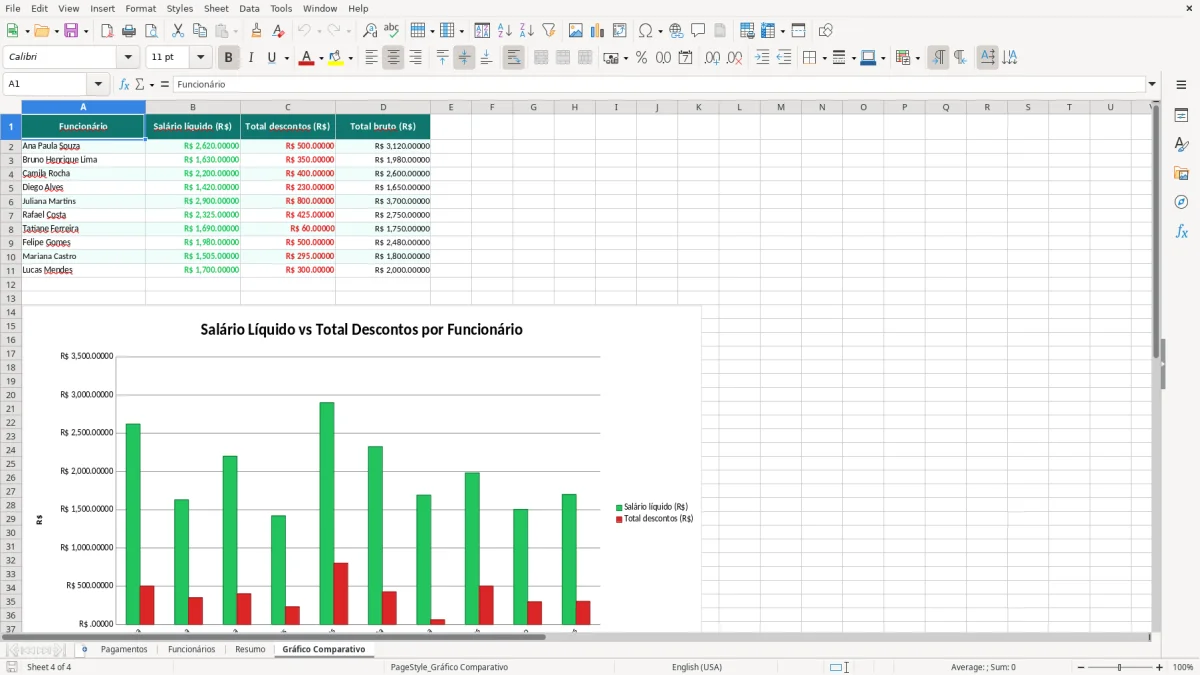Image resolution: width=1200 pixels, height=675 pixels.
Task: Switch to the Funcionários sheet tab
Action: (x=191, y=649)
